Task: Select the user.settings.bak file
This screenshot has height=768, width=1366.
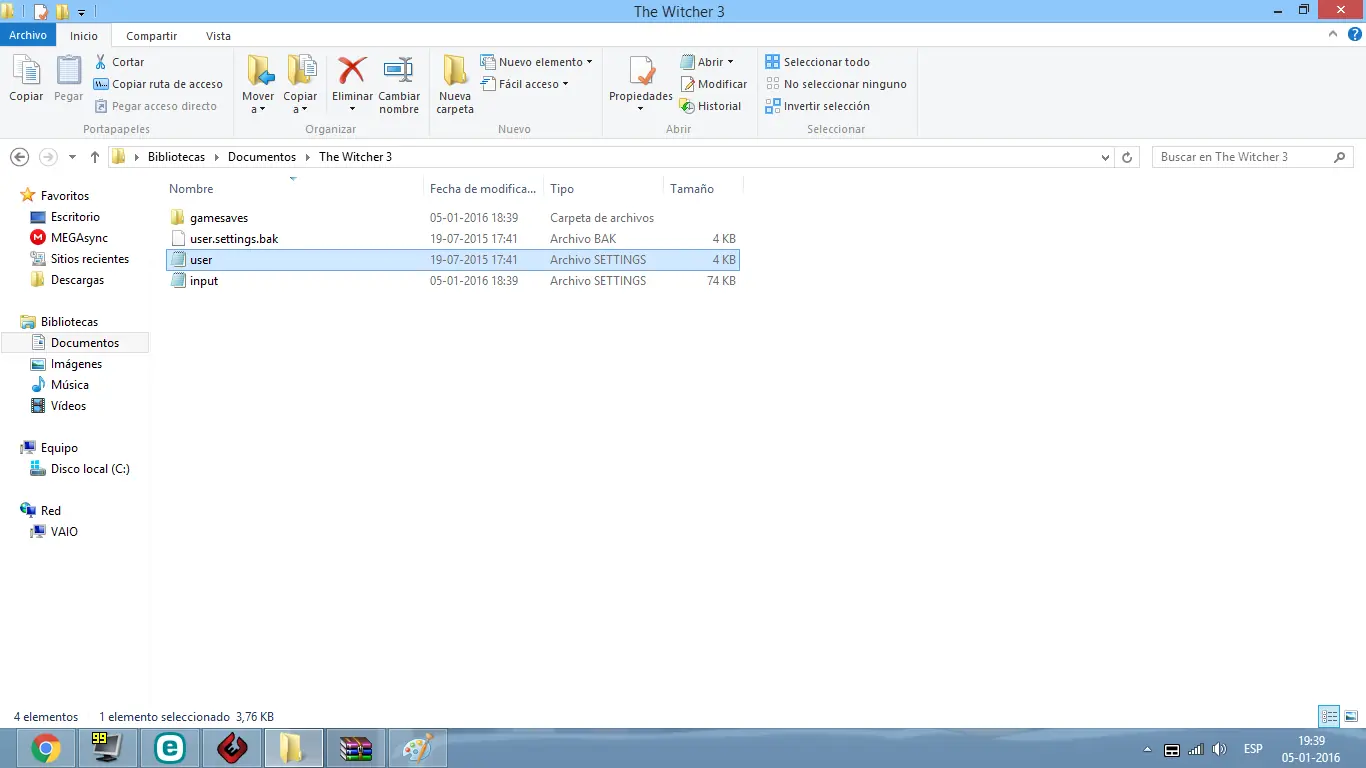Action: click(x=452, y=239)
